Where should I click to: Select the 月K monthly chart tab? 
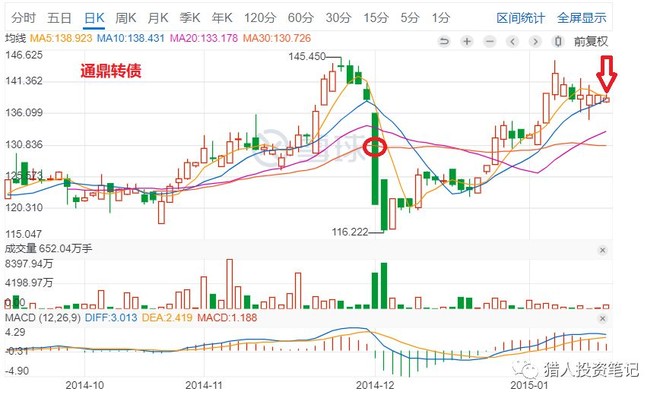coord(158,18)
